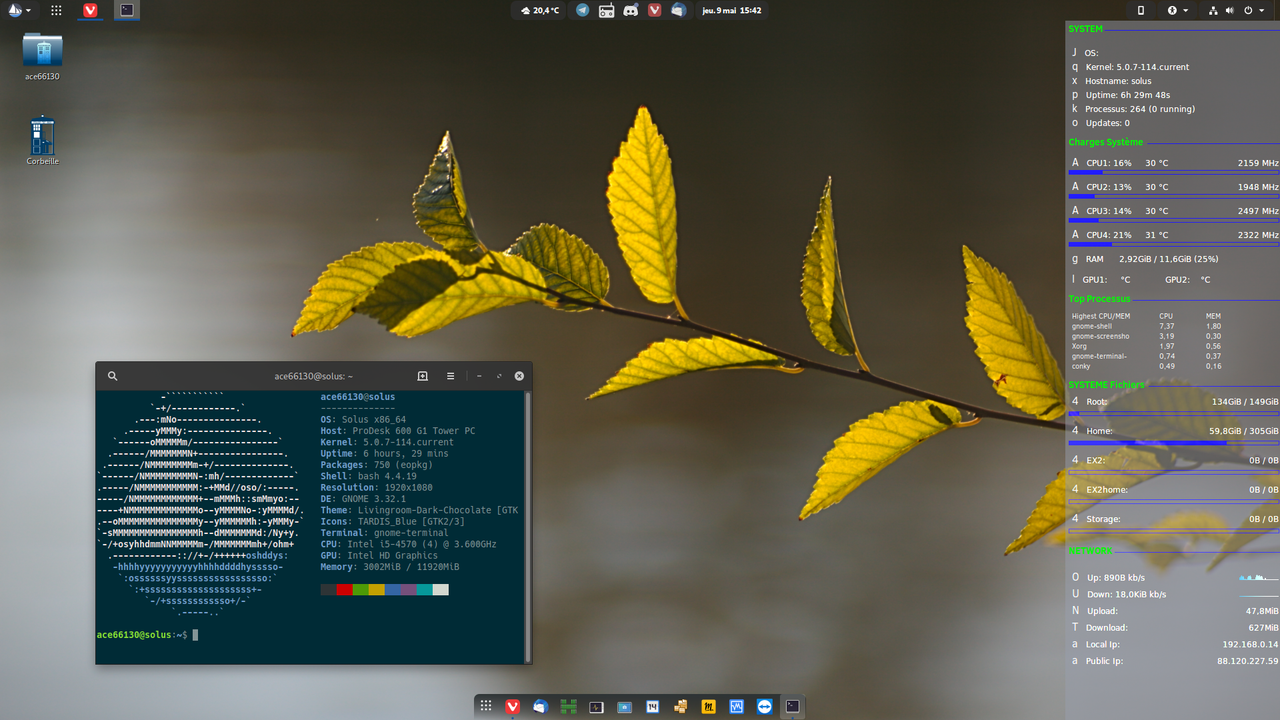Screen dimensions: 1280x720
Task: Click the green color block in neofetch output
Action: point(361,590)
